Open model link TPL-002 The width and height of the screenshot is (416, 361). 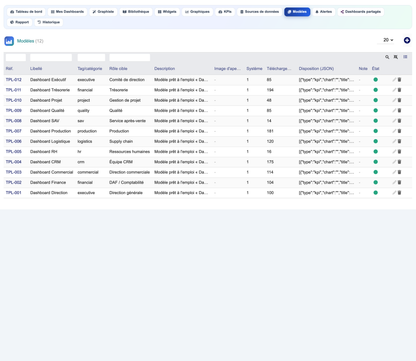coord(14,182)
